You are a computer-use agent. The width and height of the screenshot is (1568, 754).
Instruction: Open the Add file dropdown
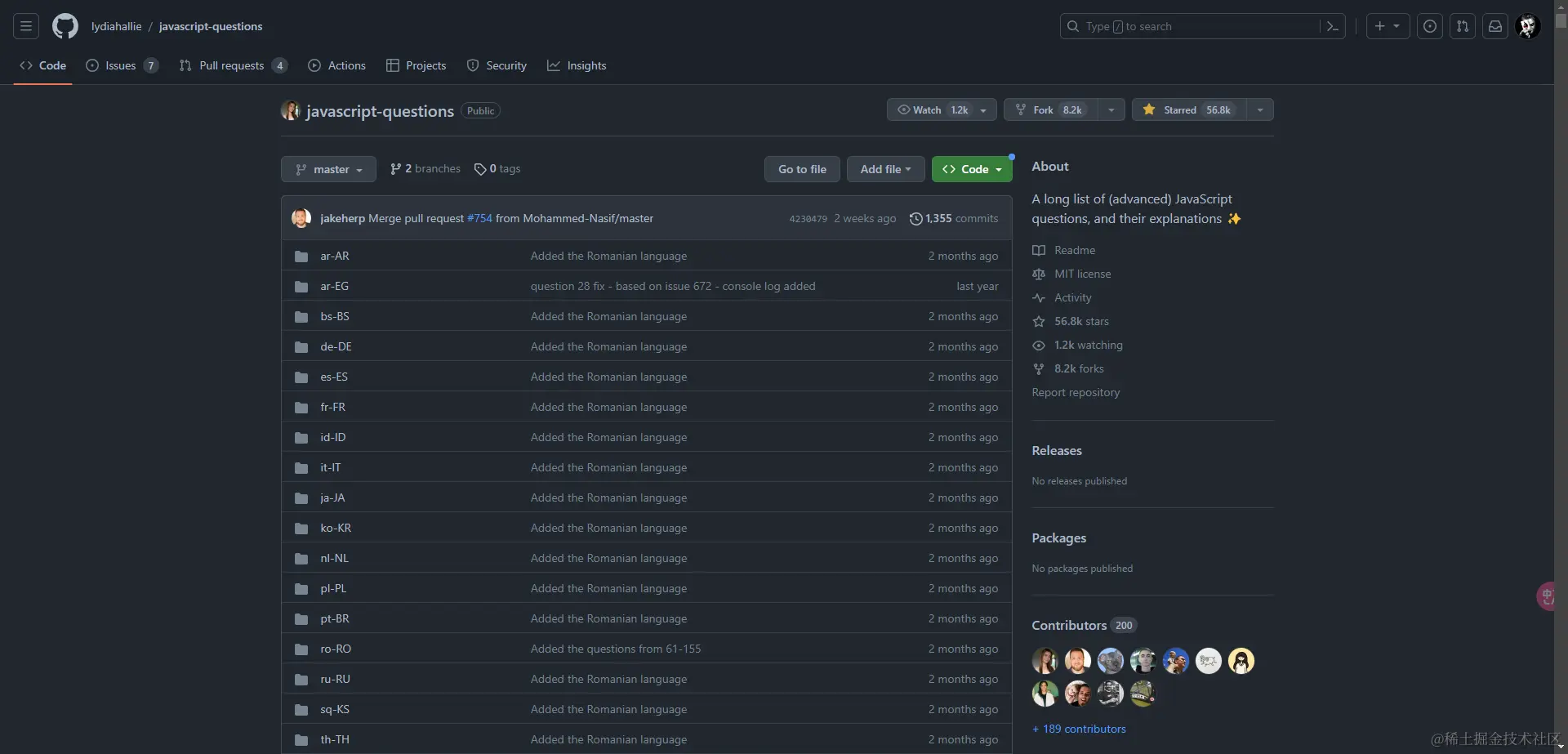coord(885,169)
